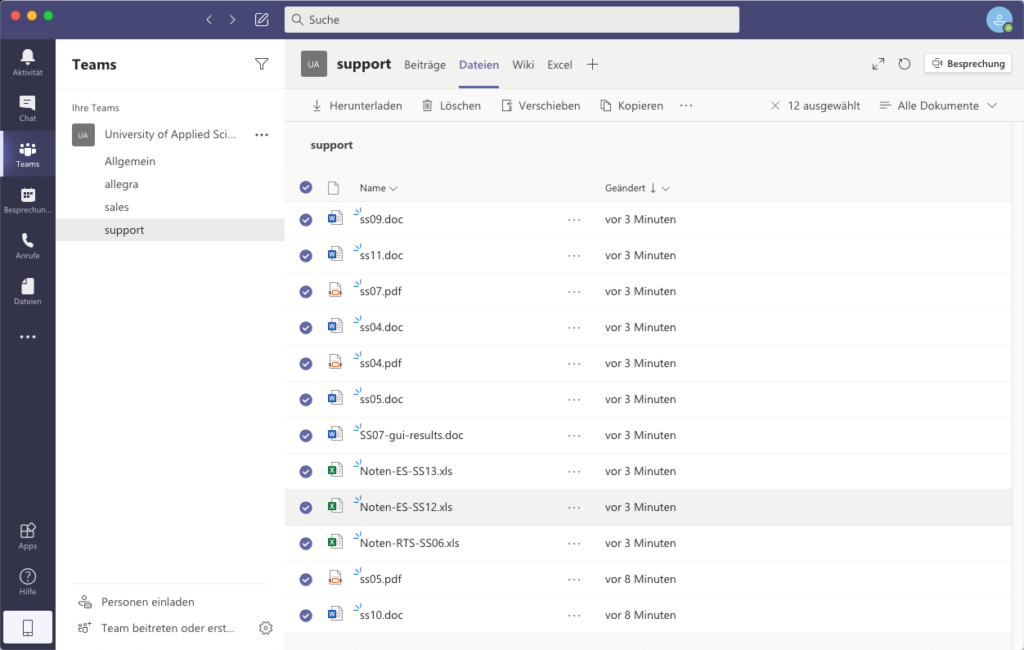1024x650 pixels.
Task: Open the Beiträge tab of the support channel
Action: (x=424, y=64)
